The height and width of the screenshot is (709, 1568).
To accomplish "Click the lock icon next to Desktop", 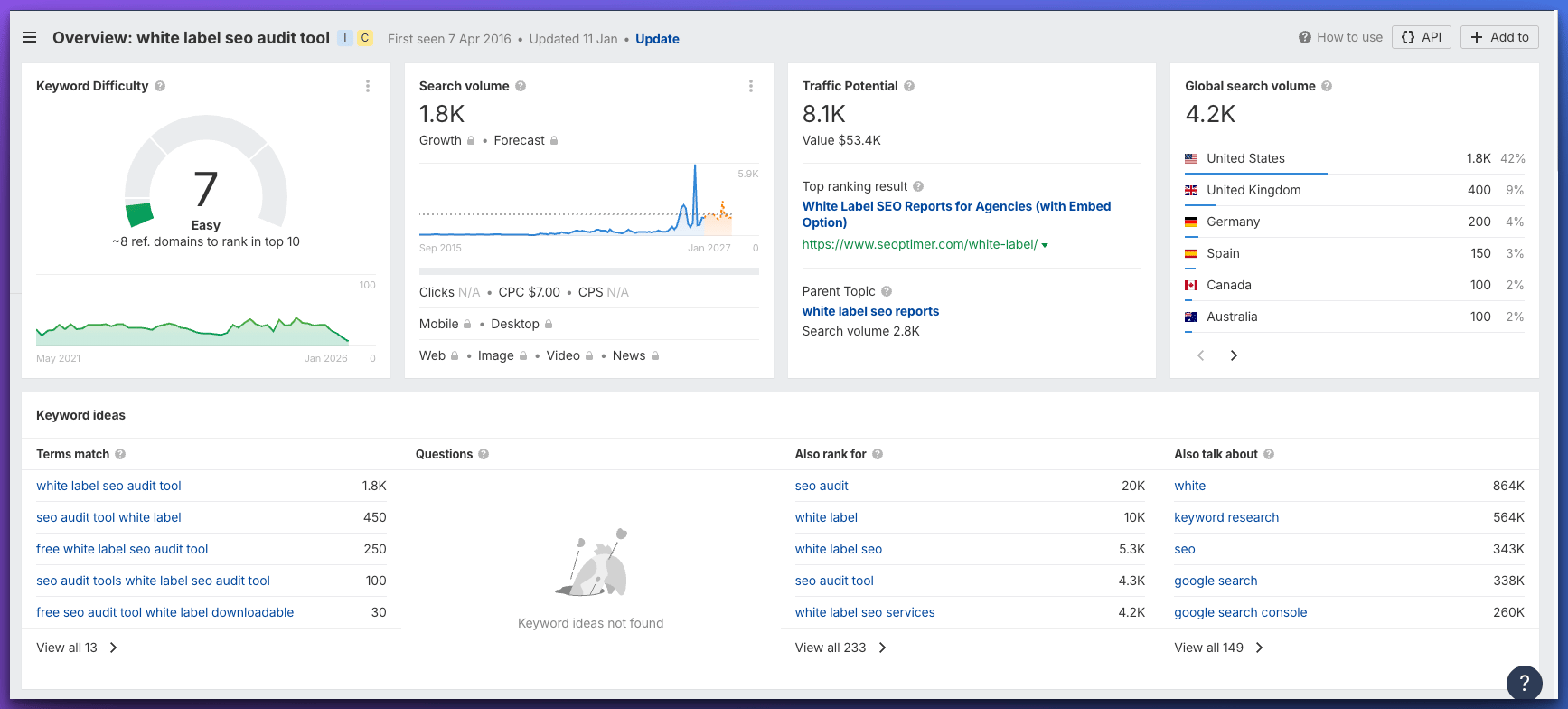I will pos(549,324).
